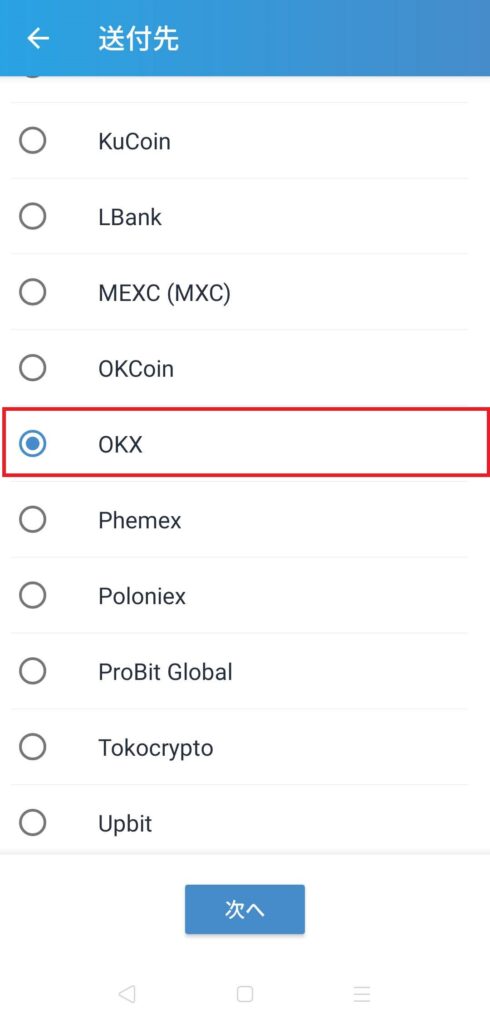Choose Phemex radio option
The height and width of the screenshot is (1024, 490).
tap(33, 519)
